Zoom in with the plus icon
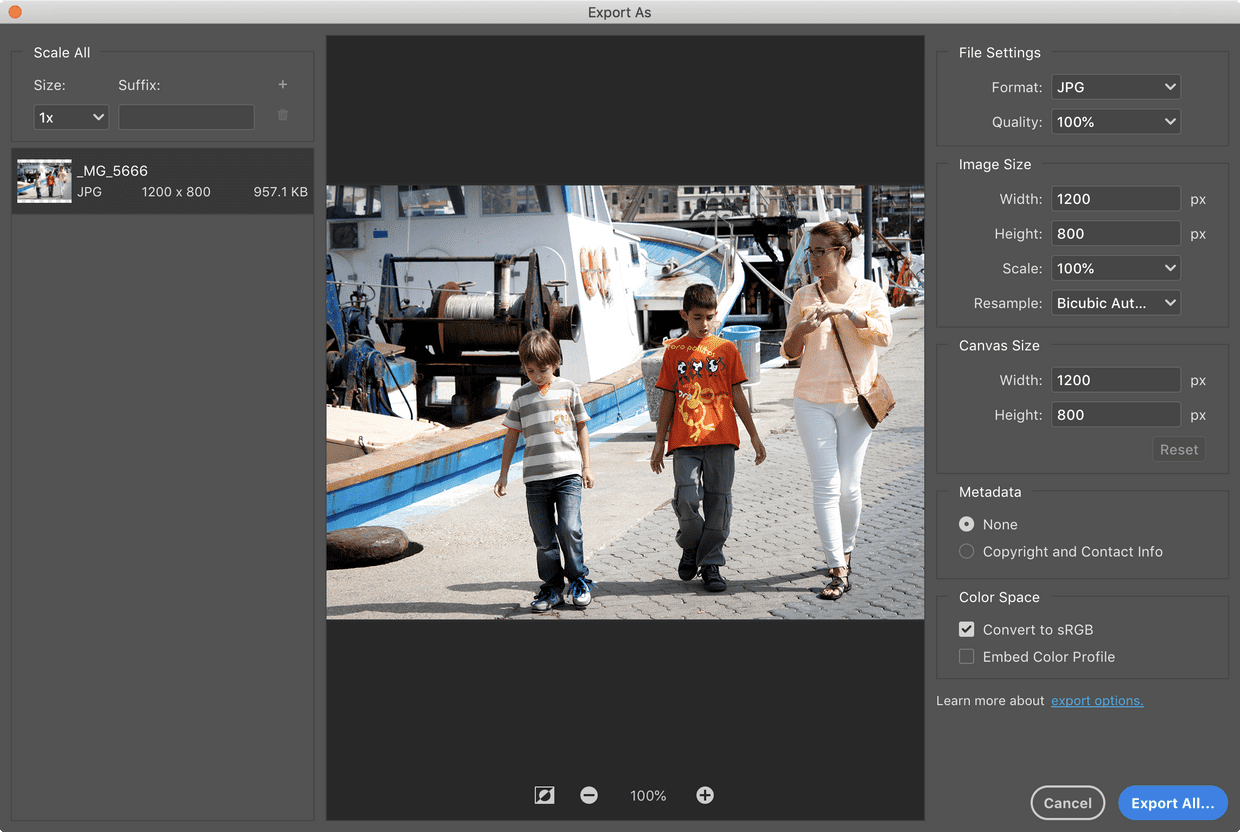1240x832 pixels. (x=705, y=795)
